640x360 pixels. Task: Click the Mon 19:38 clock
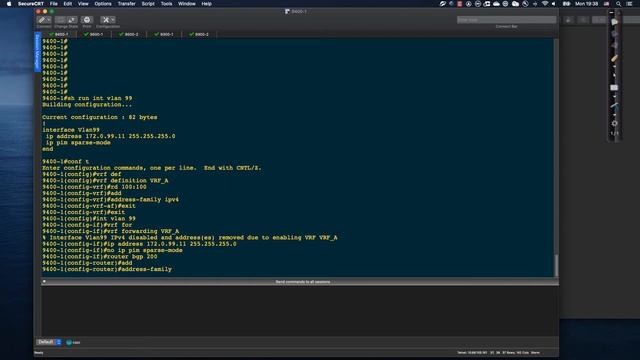click(x=587, y=4)
